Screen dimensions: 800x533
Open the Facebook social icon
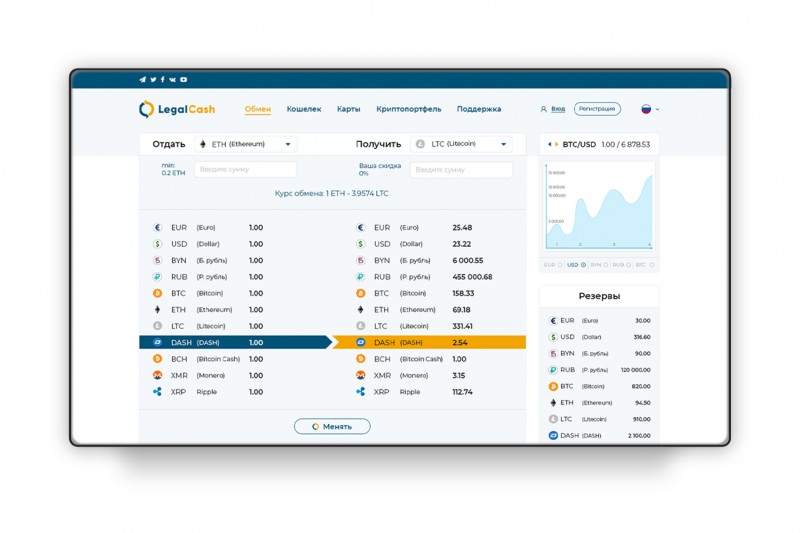[x=163, y=80]
